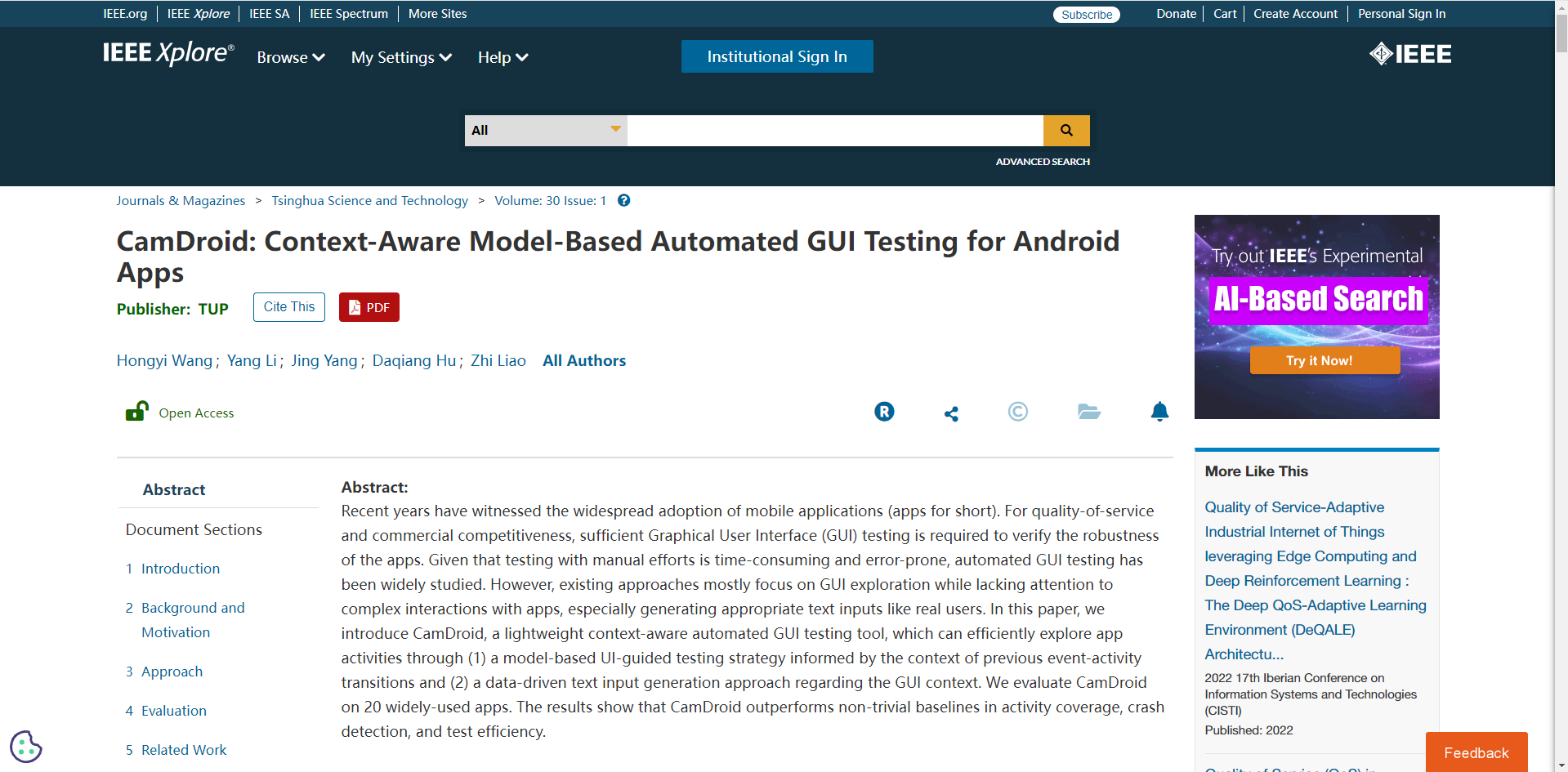
Task: Select the Abstract tab in sidebar
Action: point(174,490)
